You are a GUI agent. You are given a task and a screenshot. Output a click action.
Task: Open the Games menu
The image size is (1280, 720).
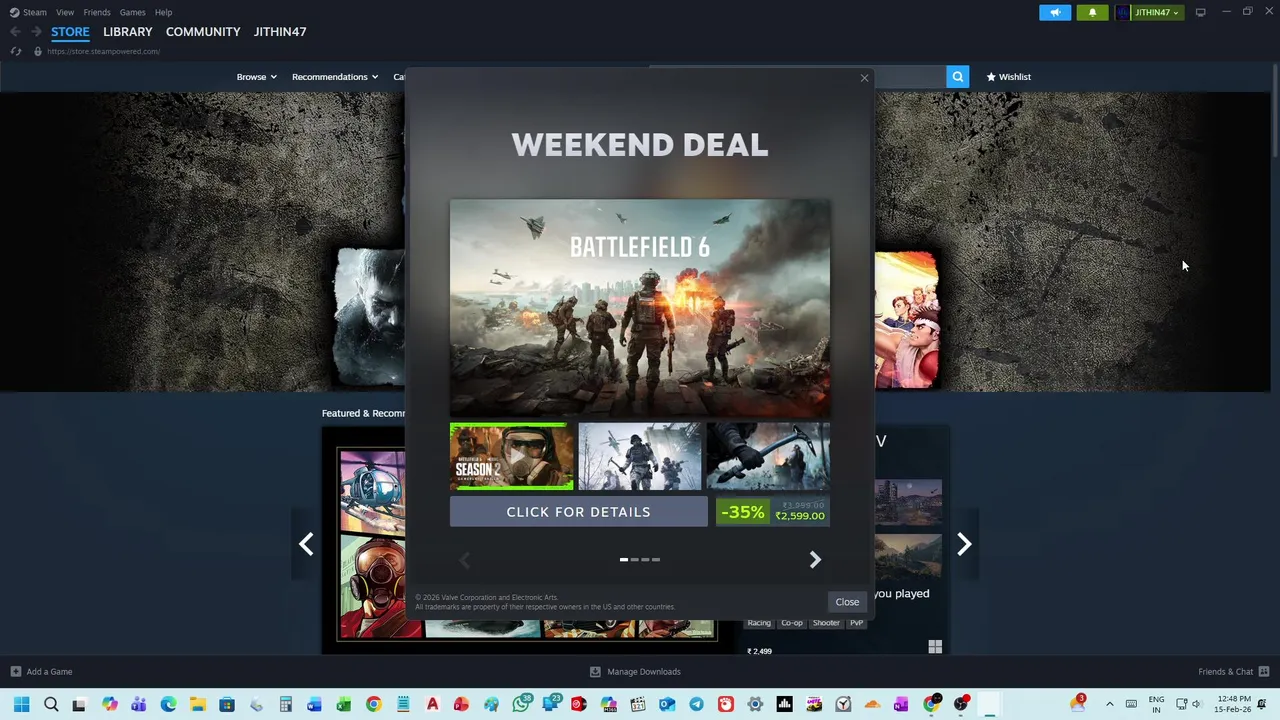click(132, 12)
